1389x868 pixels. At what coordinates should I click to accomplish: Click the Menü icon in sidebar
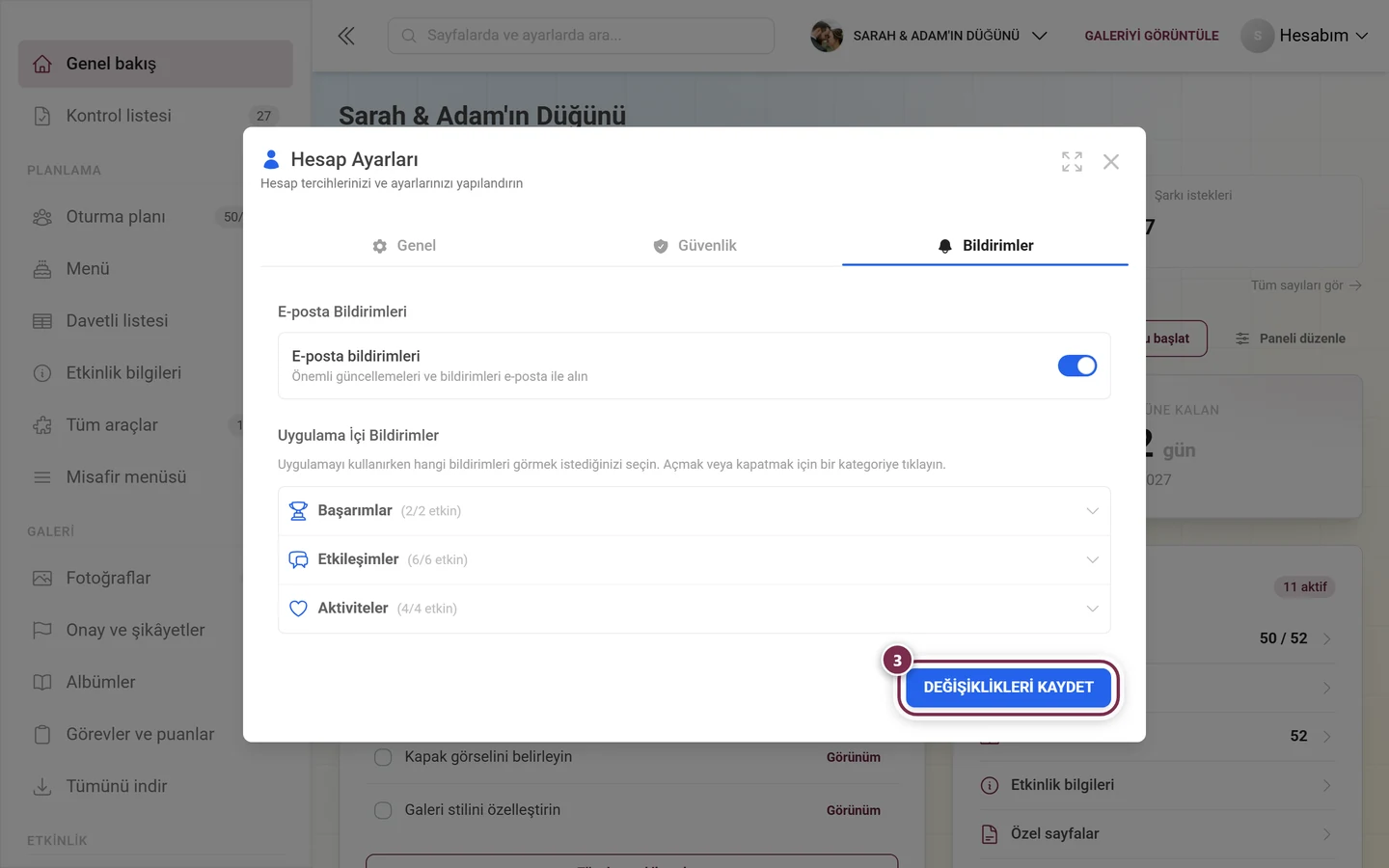point(42,269)
